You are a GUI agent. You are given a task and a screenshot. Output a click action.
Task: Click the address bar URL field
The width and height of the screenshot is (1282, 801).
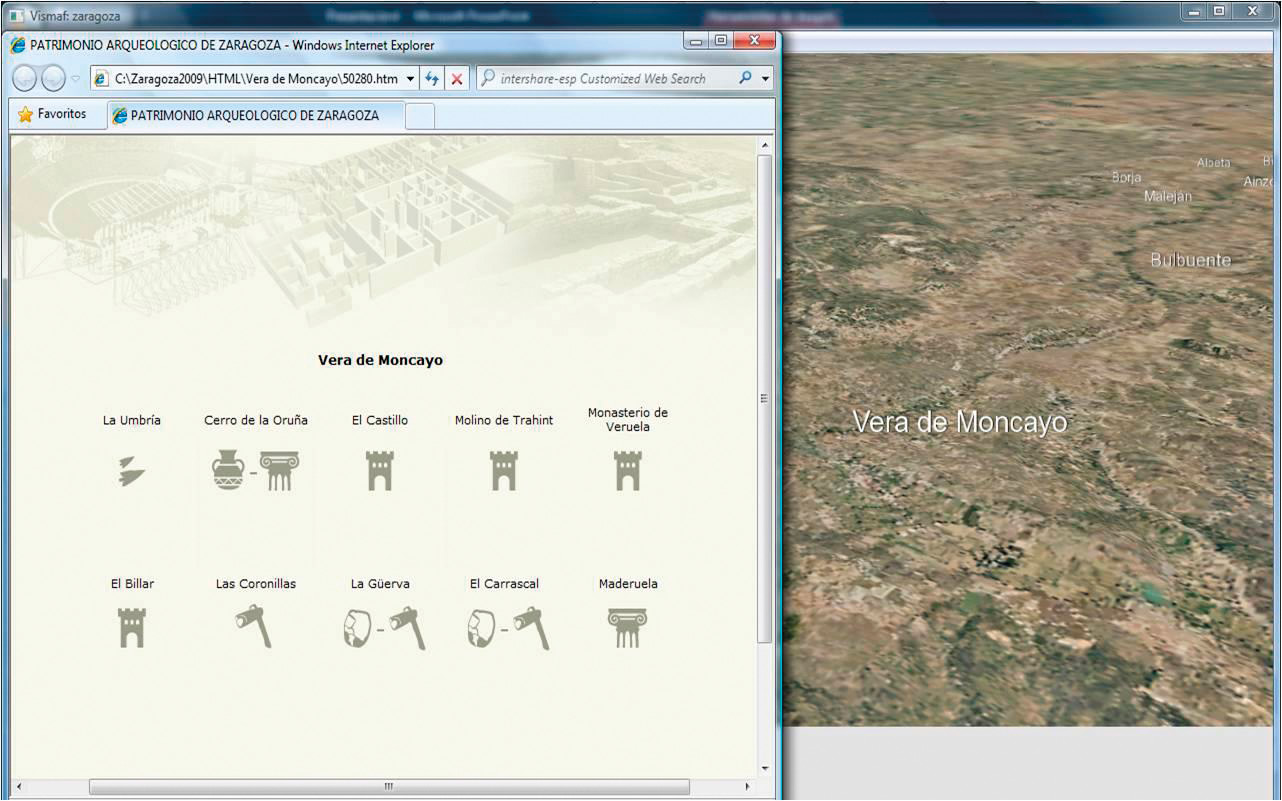(x=256, y=79)
